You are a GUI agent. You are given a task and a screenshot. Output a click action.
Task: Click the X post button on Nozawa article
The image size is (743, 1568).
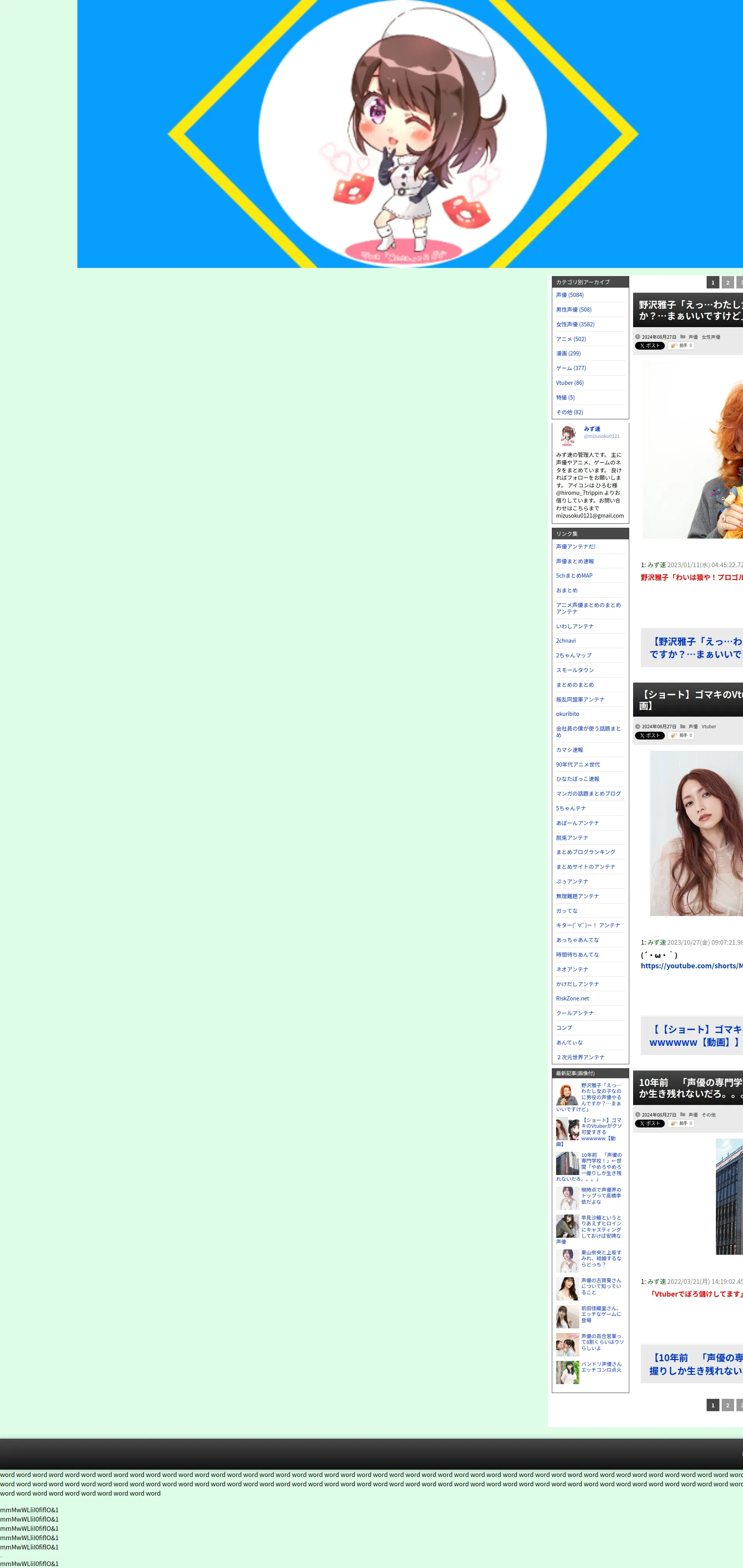(649, 346)
